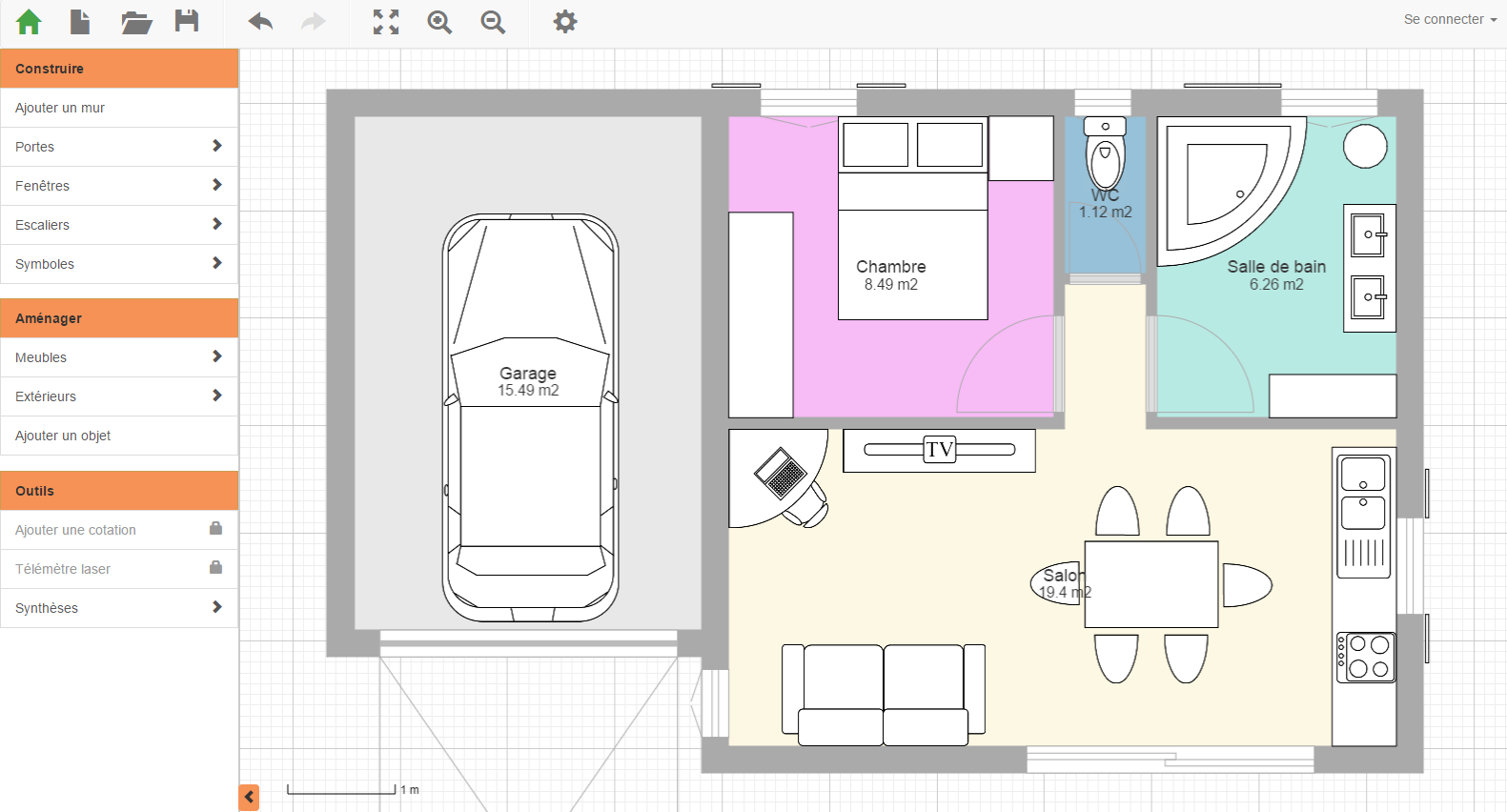Expand the Meubles category
This screenshot has width=1507, height=812.
119,357
